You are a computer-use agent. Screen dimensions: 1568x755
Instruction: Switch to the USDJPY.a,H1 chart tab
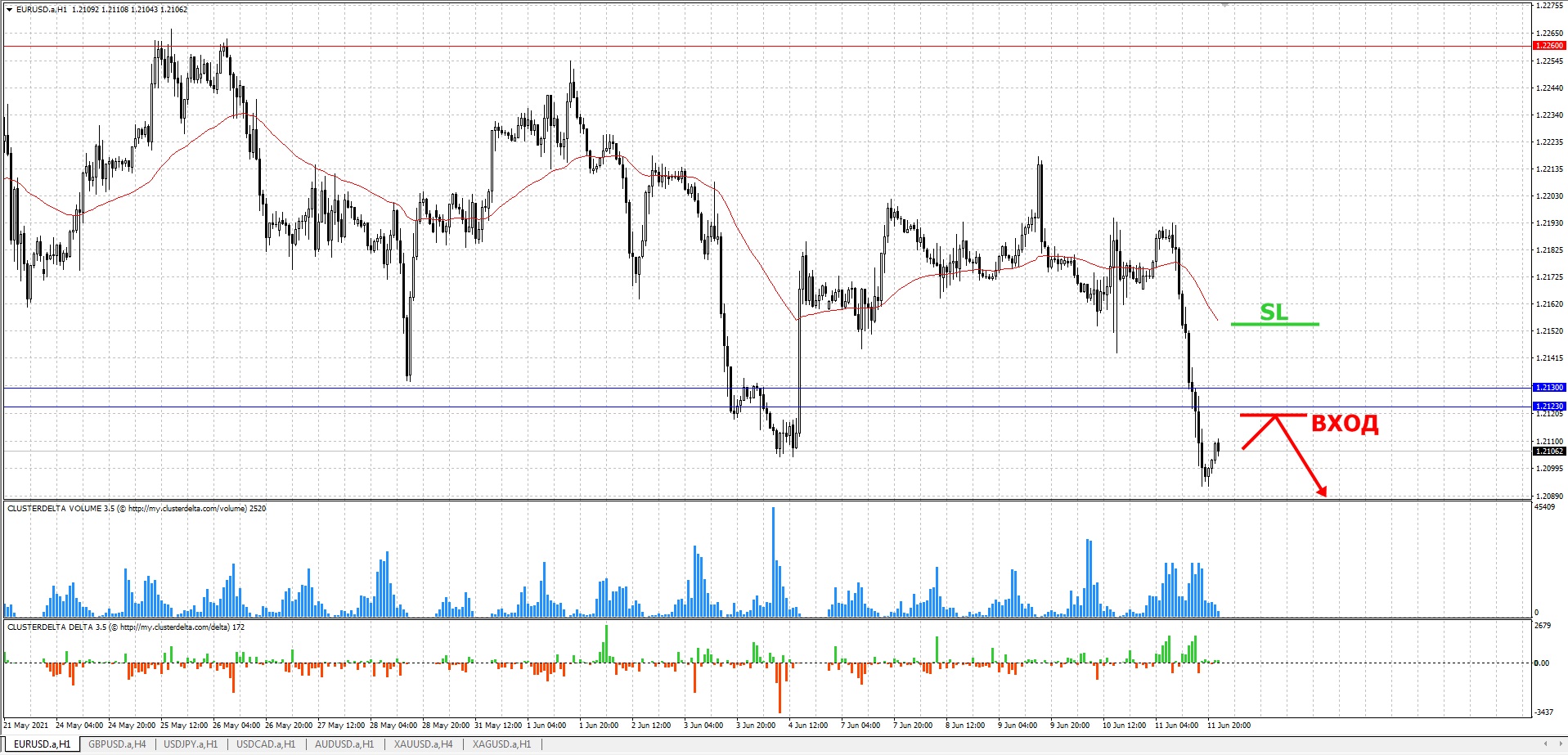[191, 744]
